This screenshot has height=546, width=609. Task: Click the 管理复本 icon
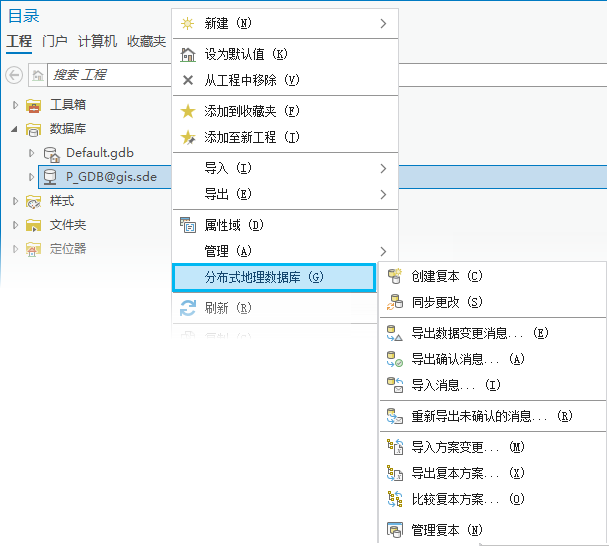[394, 529]
